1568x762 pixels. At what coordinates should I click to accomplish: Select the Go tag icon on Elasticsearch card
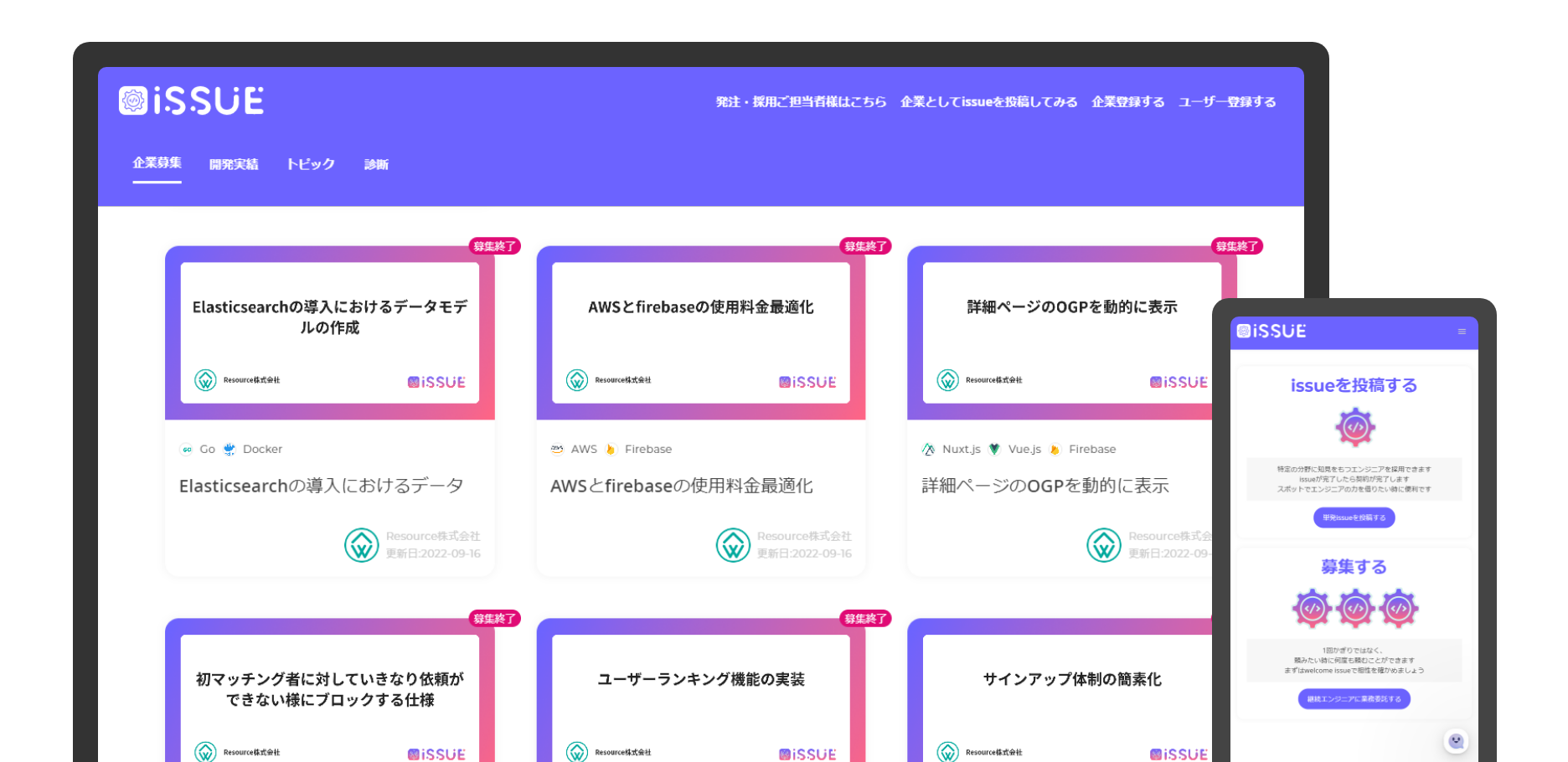tap(187, 450)
